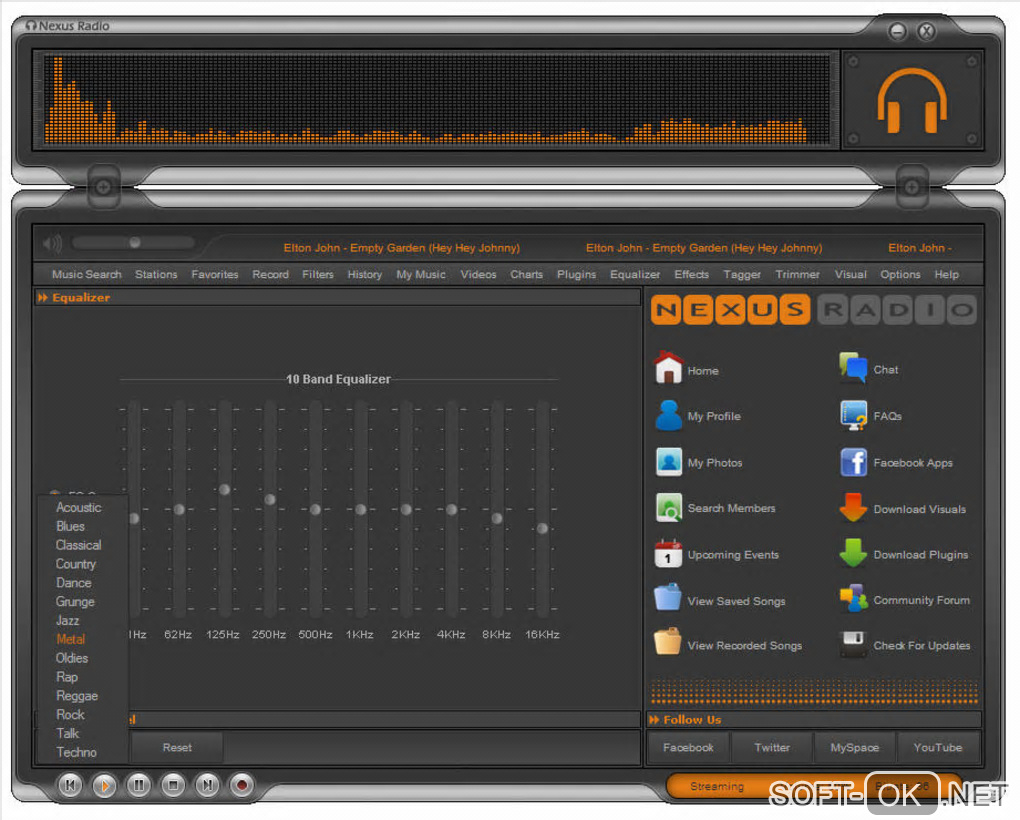Click Download Plugins green arrow icon
Viewport: 1020px width, 820px height.
pyautogui.click(x=853, y=553)
